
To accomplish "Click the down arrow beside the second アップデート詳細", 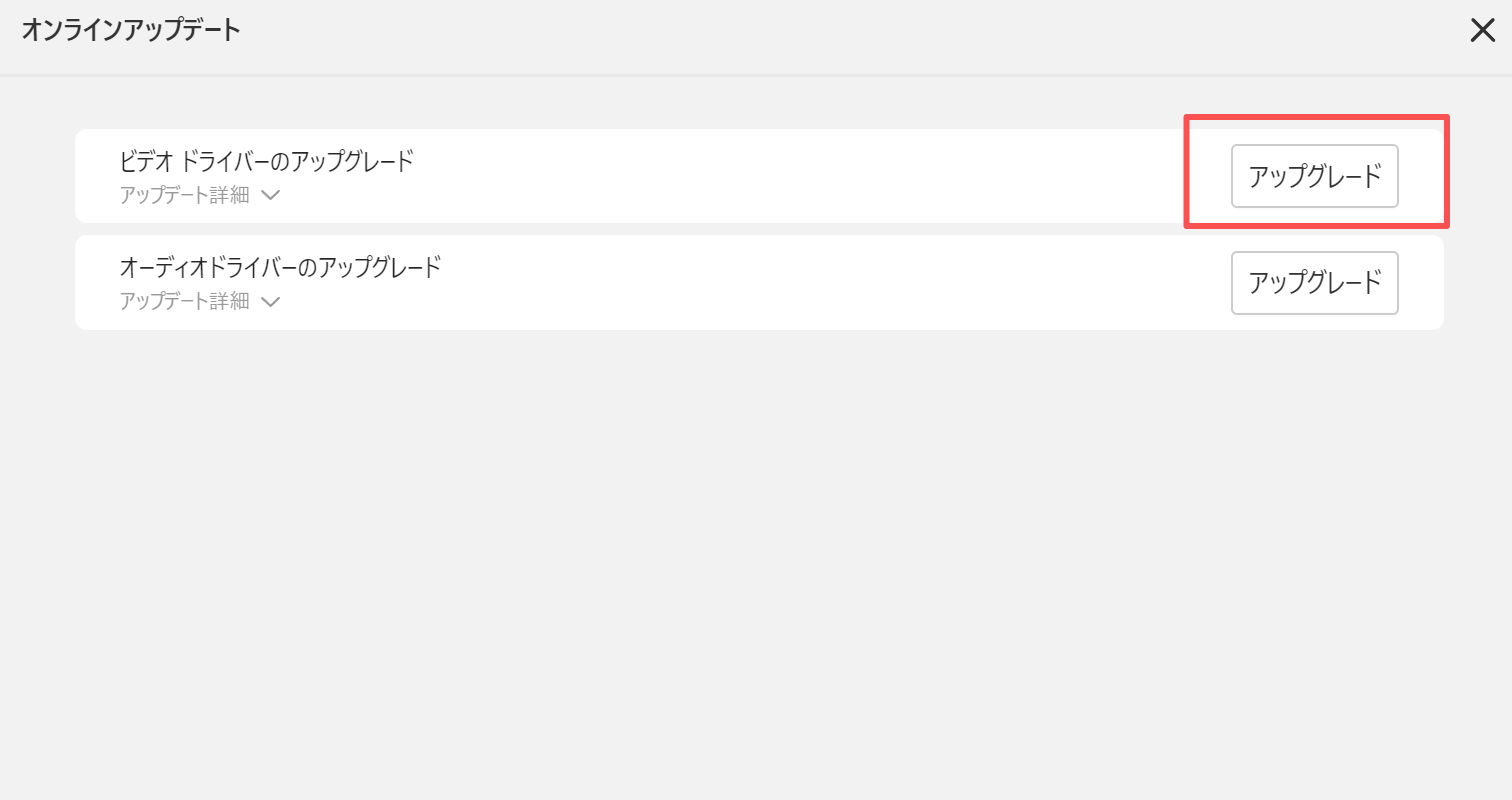I will (270, 302).
